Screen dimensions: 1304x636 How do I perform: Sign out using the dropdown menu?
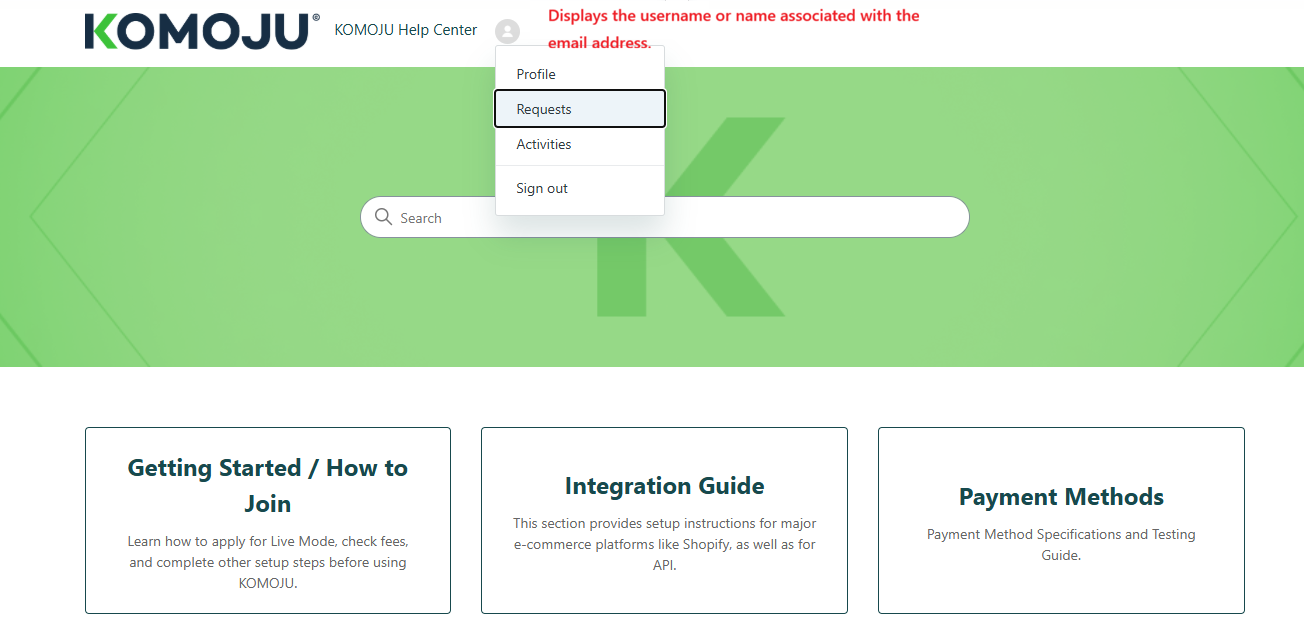pos(542,188)
